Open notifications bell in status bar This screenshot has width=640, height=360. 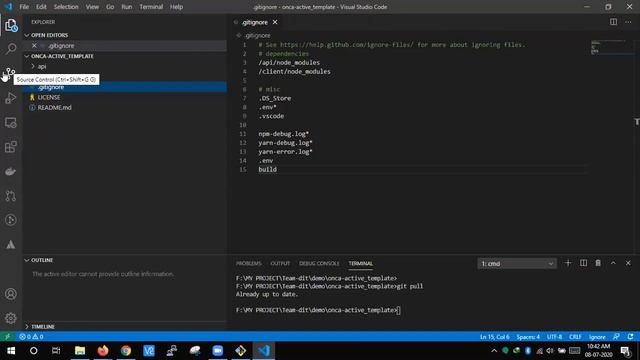tap(631, 337)
